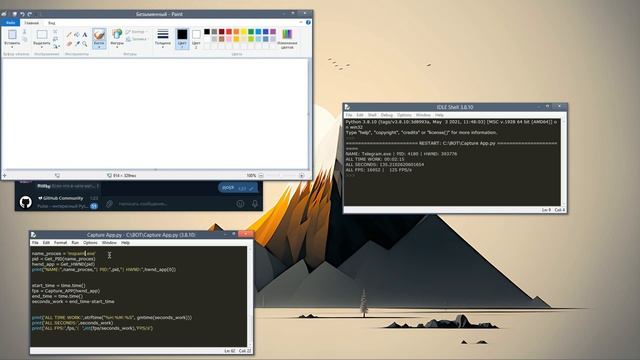Click the IDLE Shell vertical scrollbar

tap(564, 162)
